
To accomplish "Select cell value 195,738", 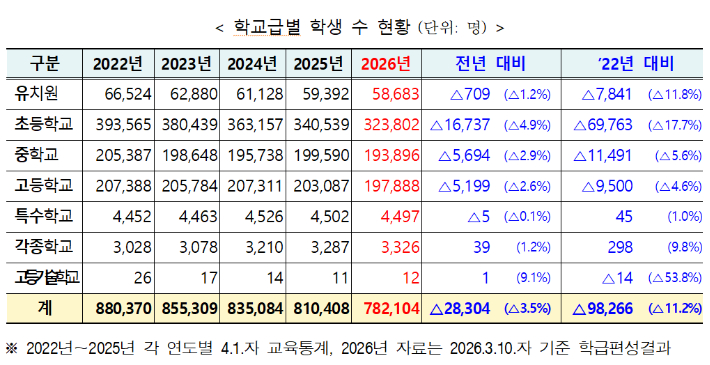I will 255,156.
